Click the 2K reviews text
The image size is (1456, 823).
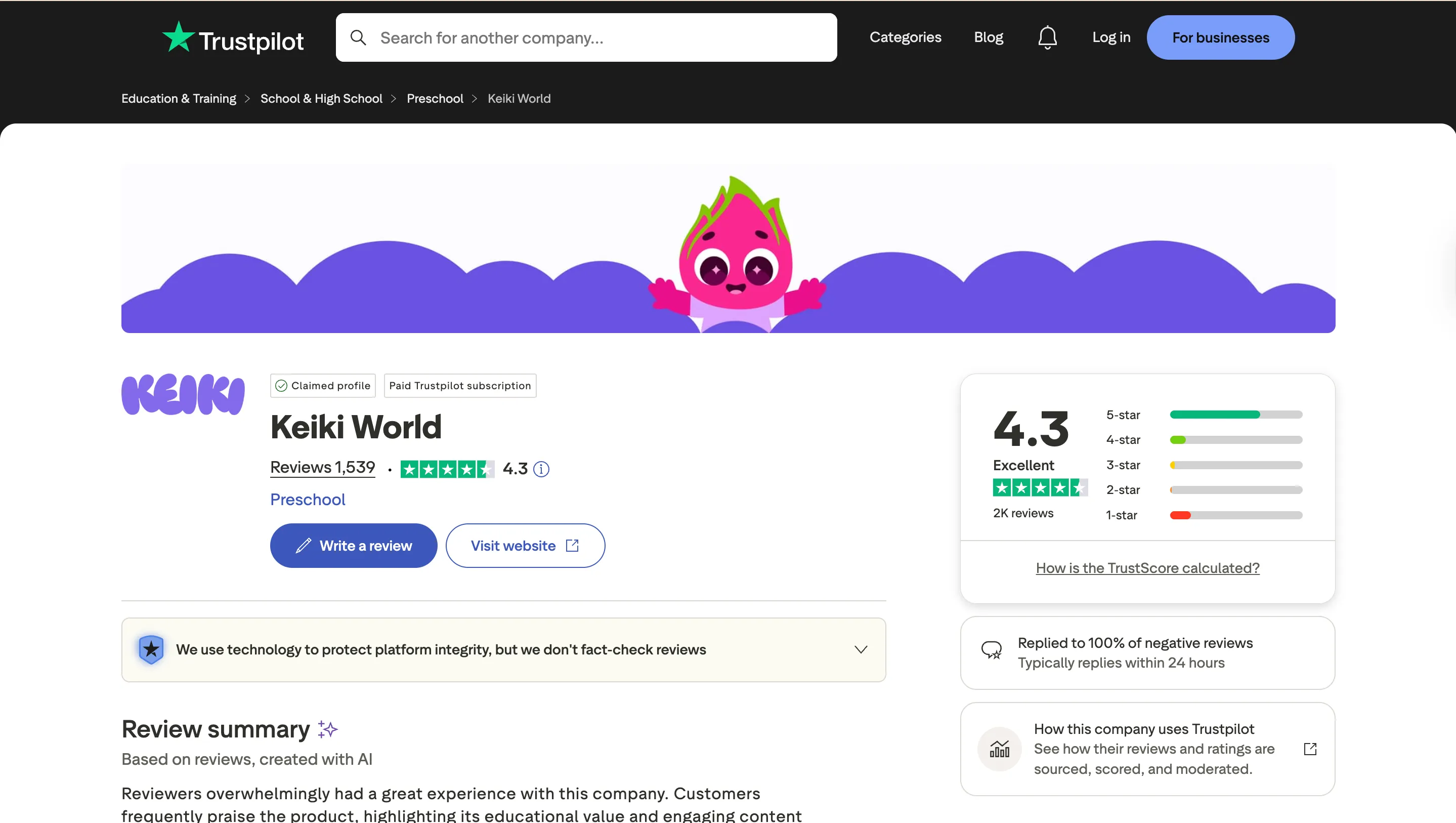click(1023, 513)
